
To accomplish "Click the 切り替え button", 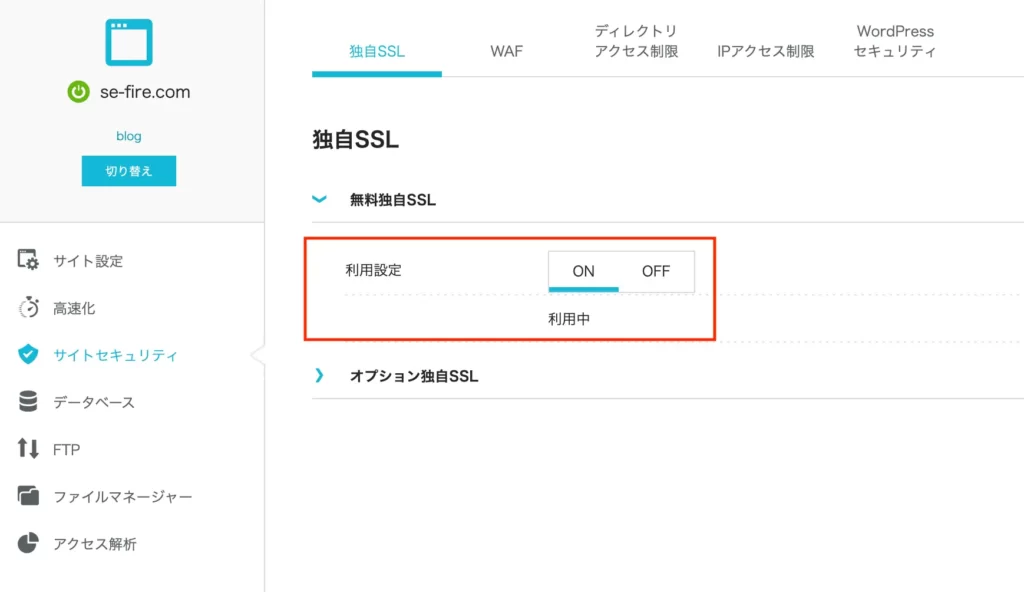I will pos(129,171).
